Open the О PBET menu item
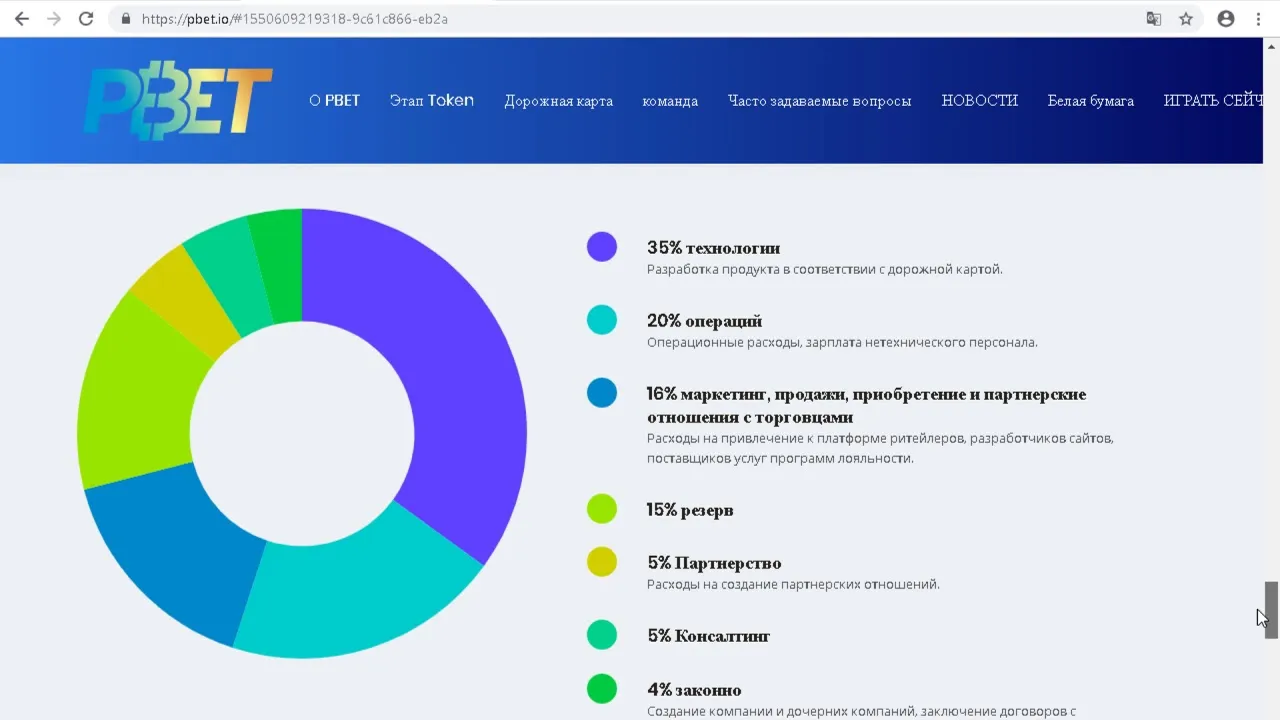This screenshot has height=720, width=1280. [x=334, y=100]
